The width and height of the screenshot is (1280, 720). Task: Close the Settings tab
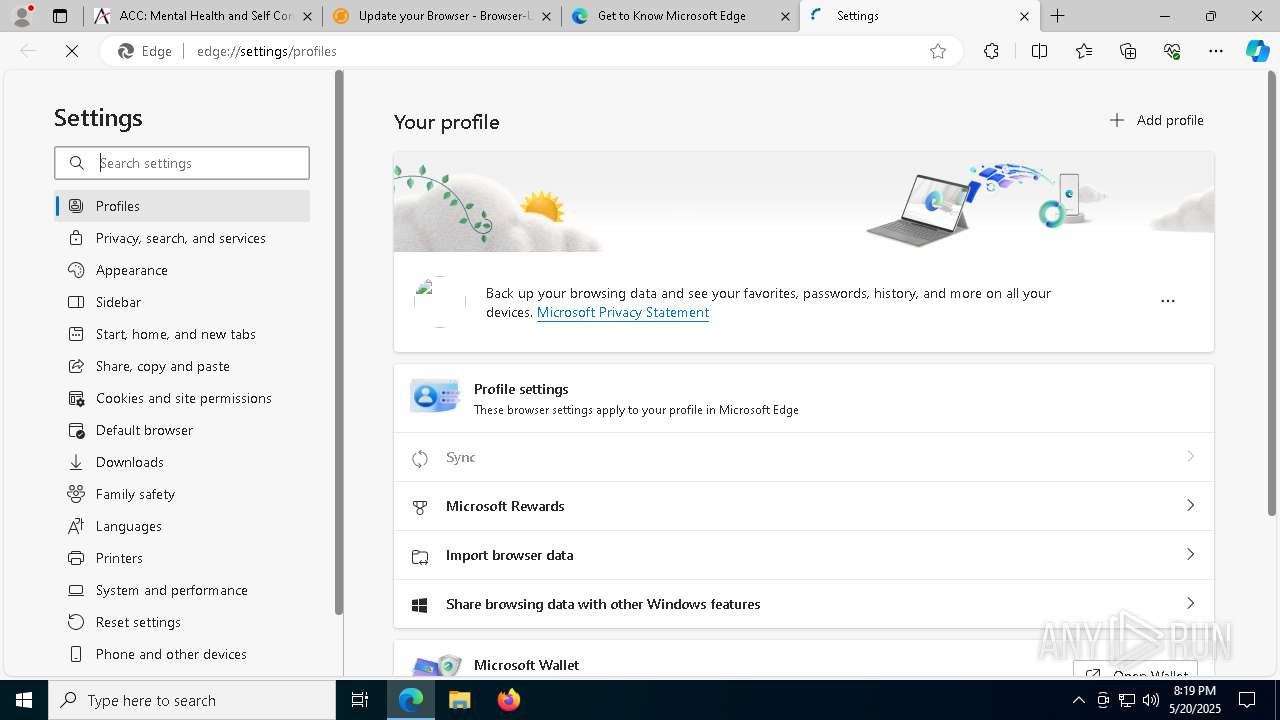click(x=1024, y=16)
